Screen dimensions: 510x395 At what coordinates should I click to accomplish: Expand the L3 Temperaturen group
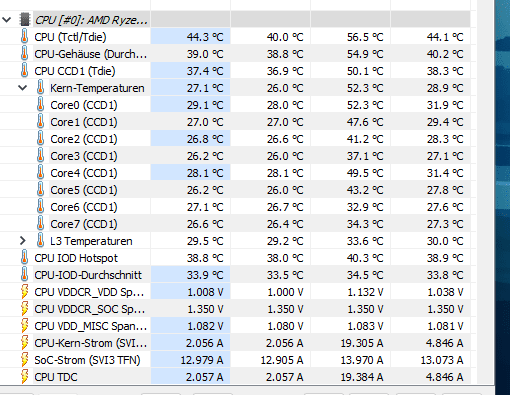point(22,241)
